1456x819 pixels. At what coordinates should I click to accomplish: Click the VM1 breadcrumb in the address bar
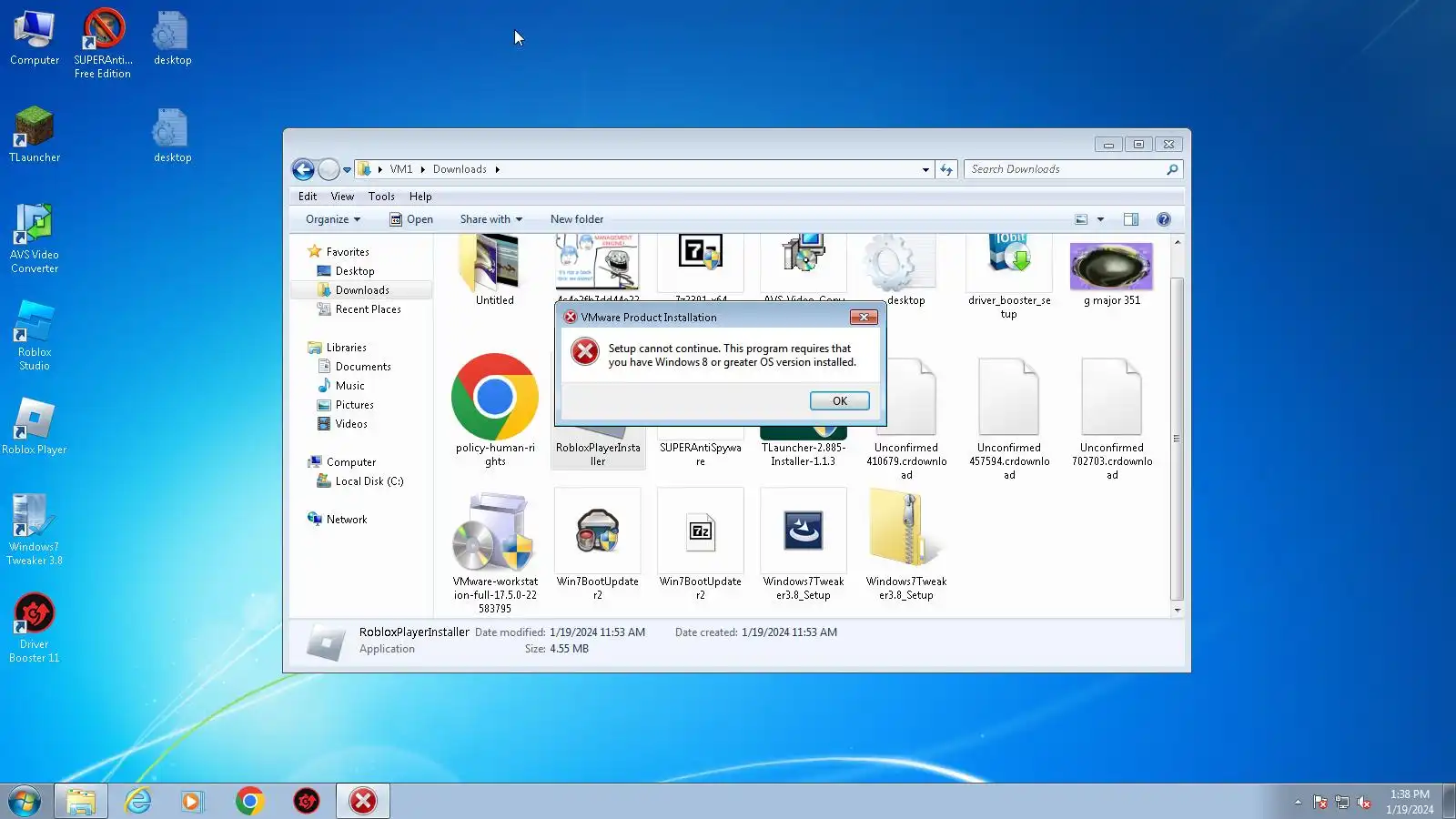tap(401, 169)
